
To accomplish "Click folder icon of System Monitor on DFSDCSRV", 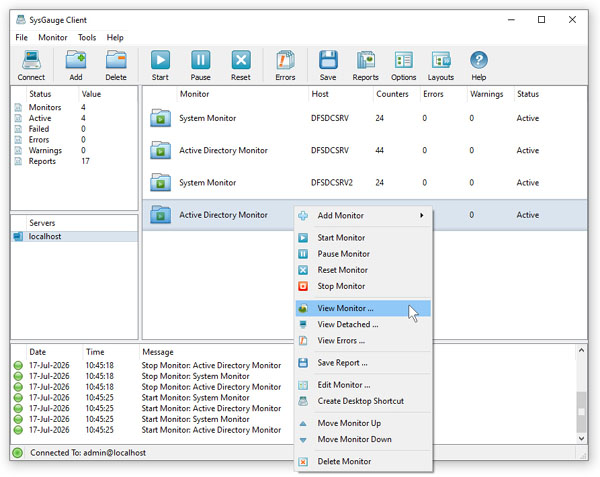I will click(160, 118).
